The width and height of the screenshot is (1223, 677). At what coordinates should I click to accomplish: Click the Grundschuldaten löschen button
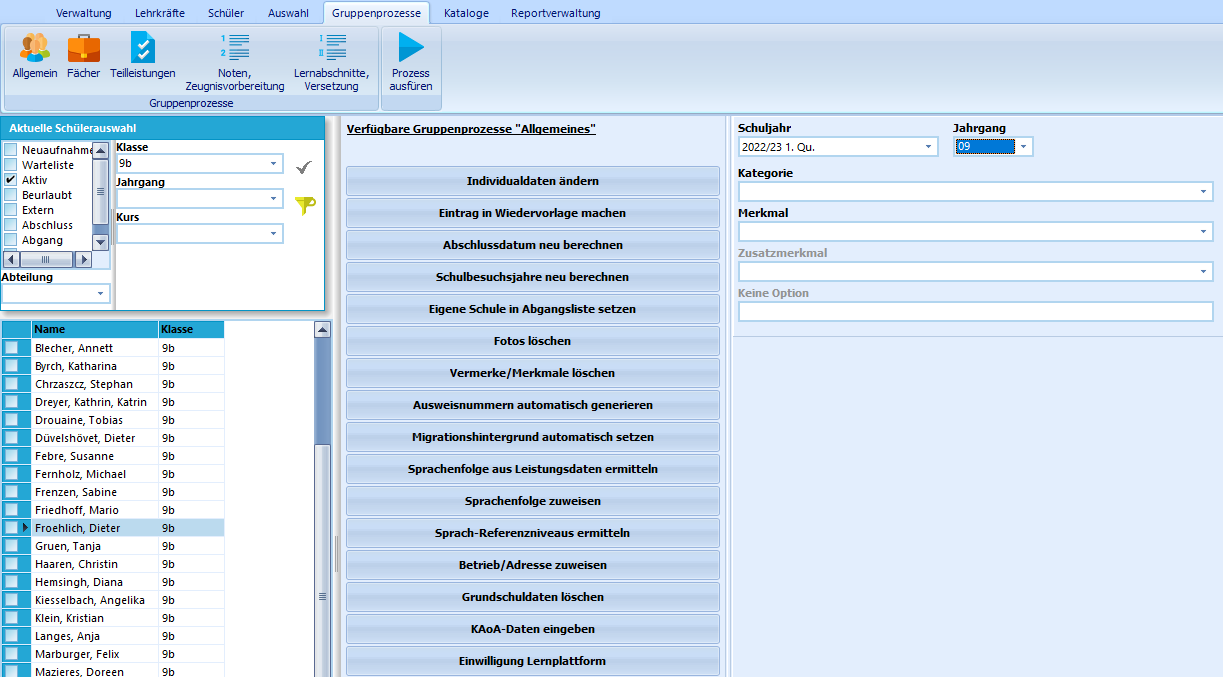tap(533, 597)
